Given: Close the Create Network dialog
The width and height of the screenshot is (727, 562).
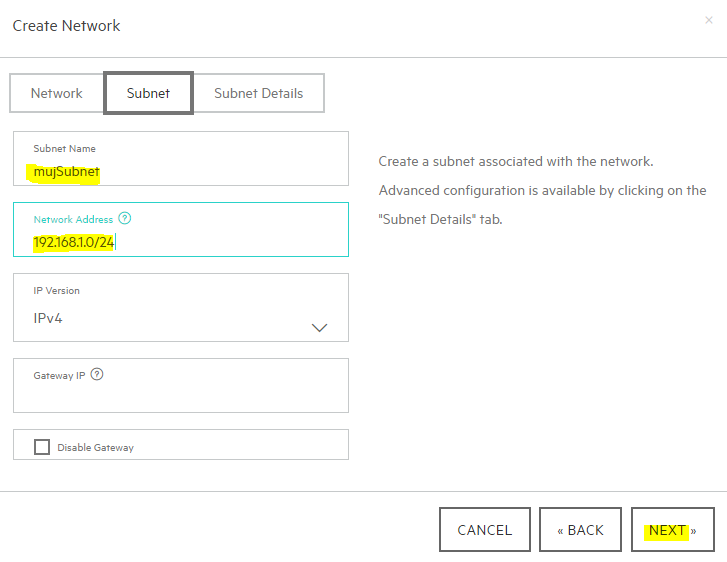Looking at the screenshot, I should click(x=708, y=20).
